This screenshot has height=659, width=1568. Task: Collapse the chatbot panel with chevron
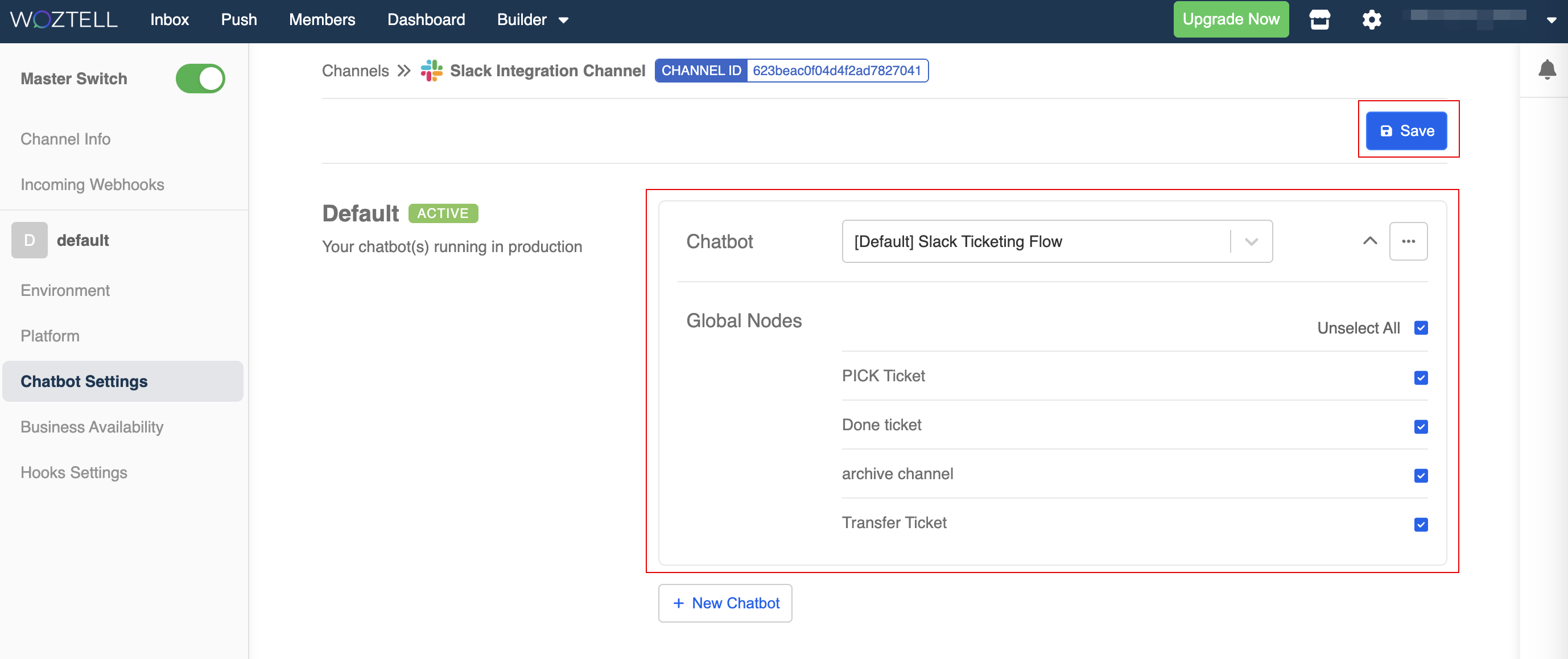1369,241
